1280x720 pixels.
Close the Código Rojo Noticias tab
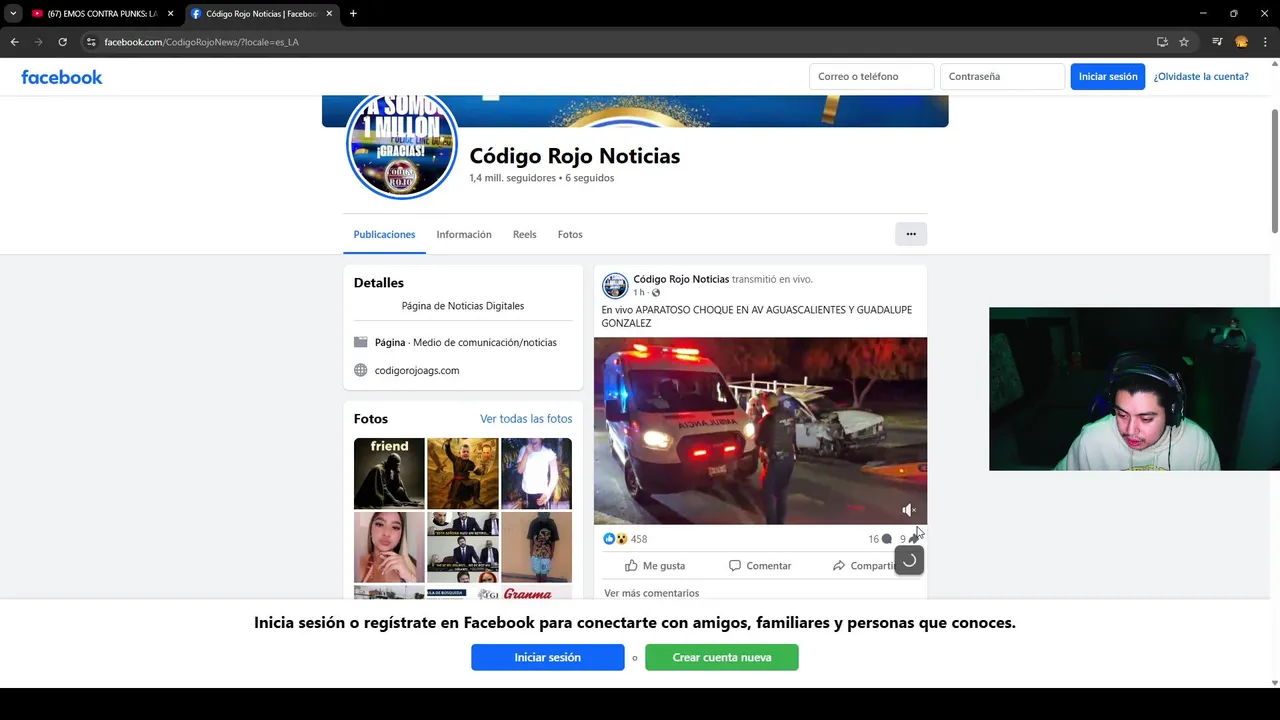coord(329,14)
